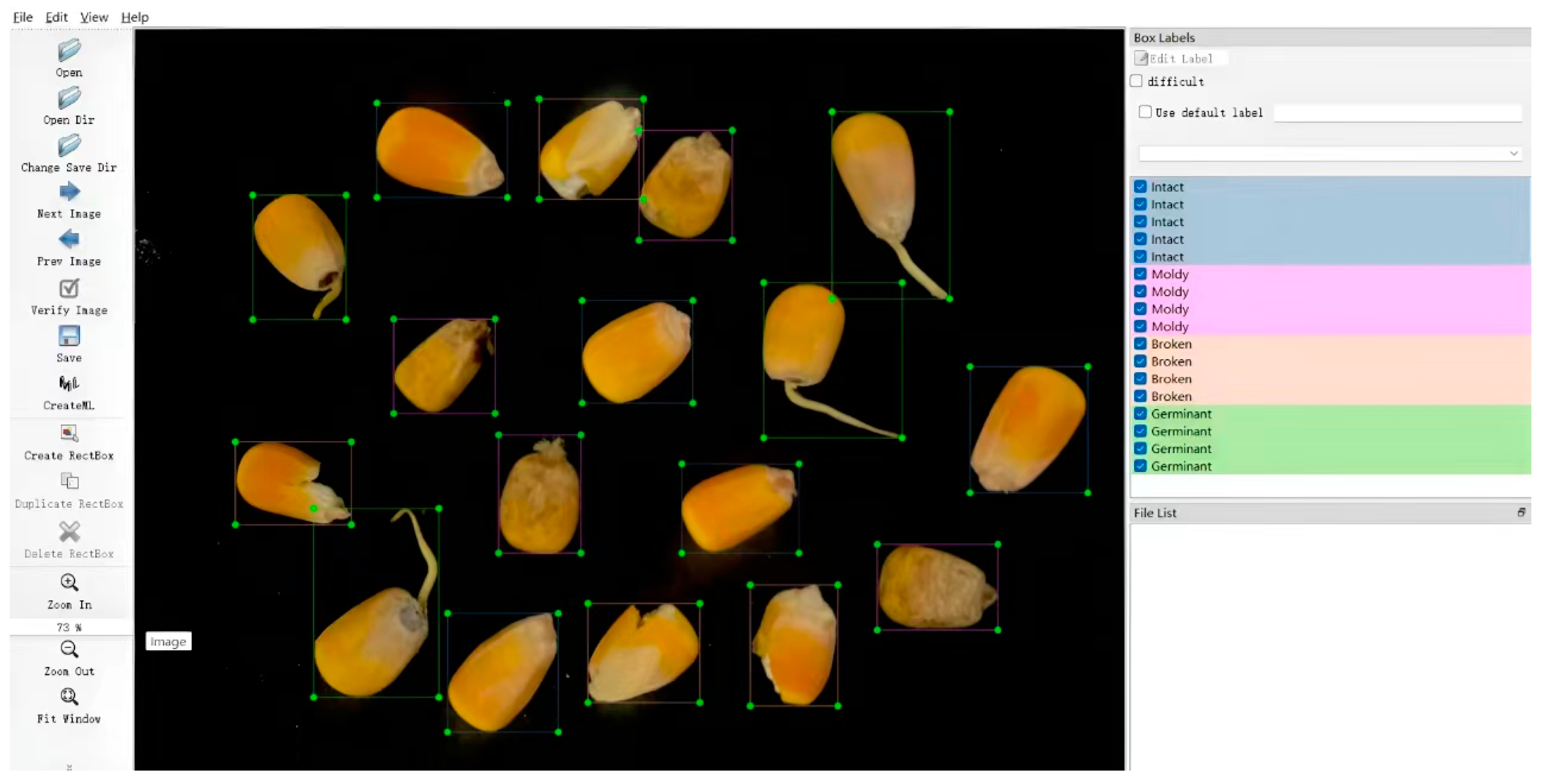
Task: Click the Open file icon
Action: coord(69,50)
